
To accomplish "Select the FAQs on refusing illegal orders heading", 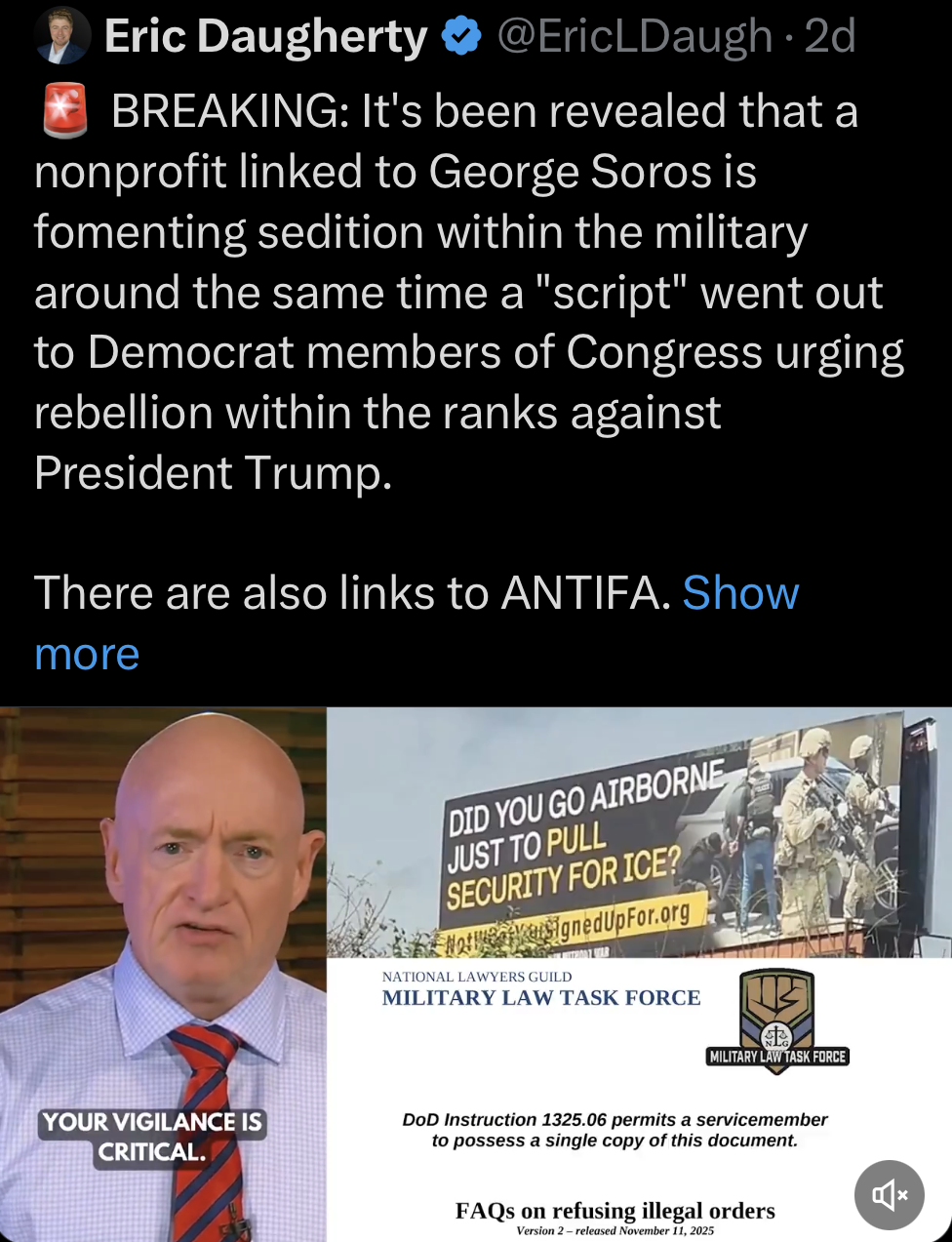I will [615, 1211].
